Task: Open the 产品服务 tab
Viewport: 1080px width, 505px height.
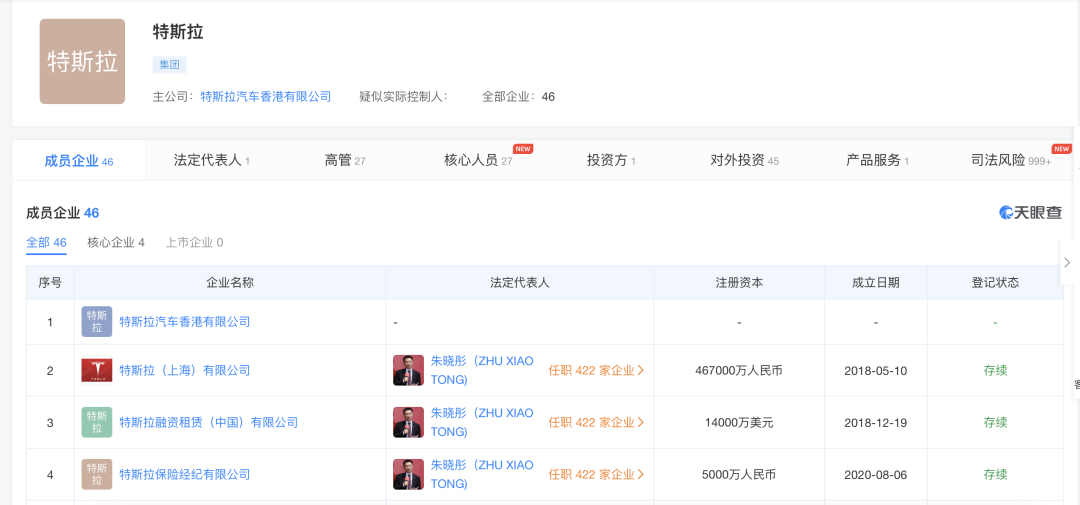Action: [878, 161]
